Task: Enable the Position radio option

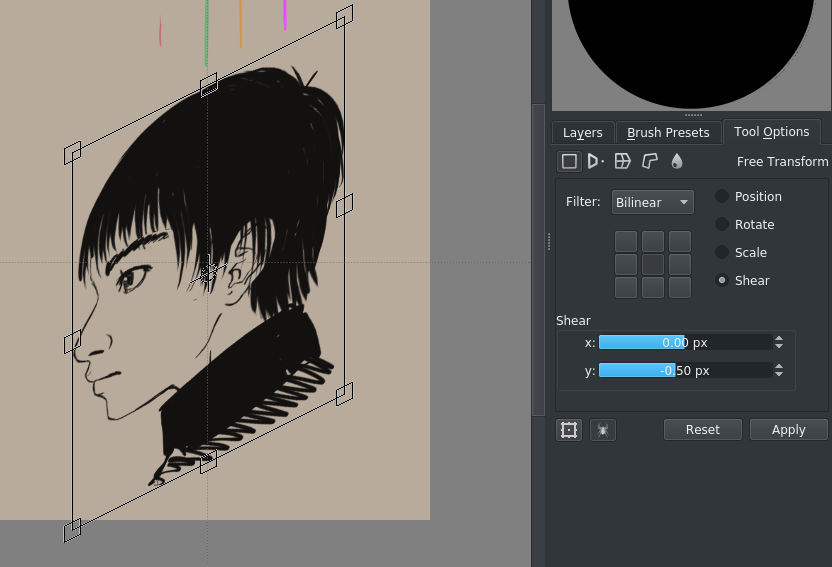Action: click(722, 197)
